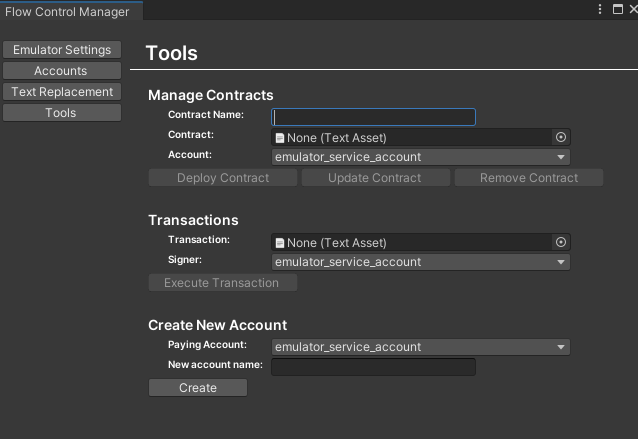
Task: Click the Update Contract button
Action: click(375, 178)
